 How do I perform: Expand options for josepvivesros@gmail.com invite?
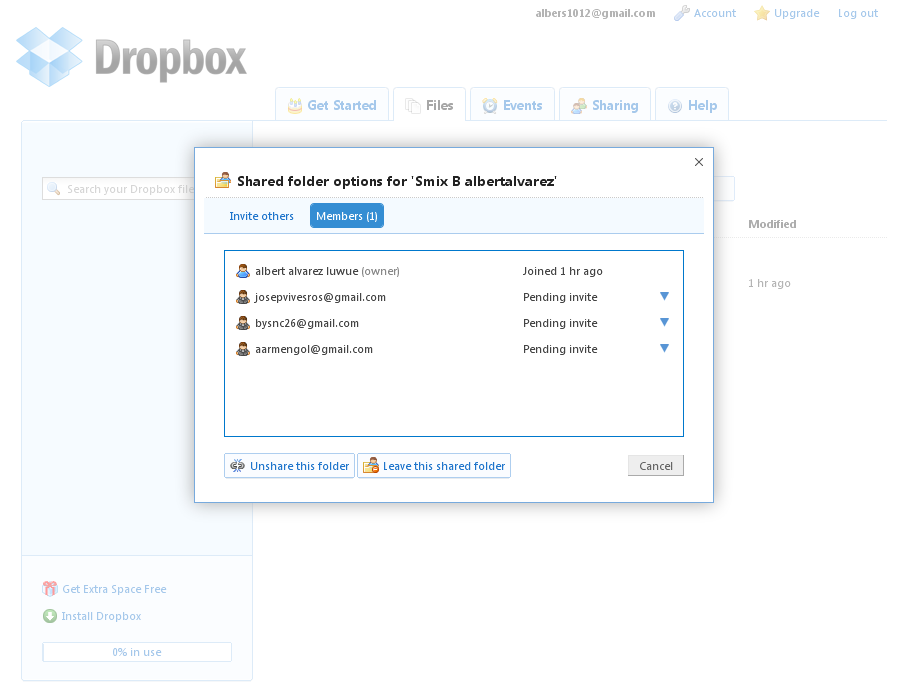pyautogui.click(x=664, y=296)
